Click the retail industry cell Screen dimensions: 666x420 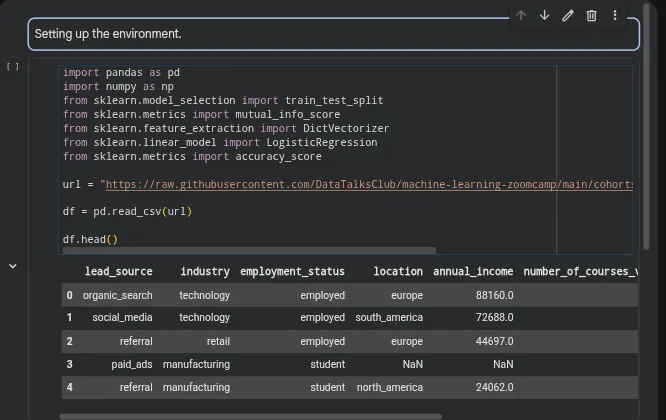coord(218,341)
